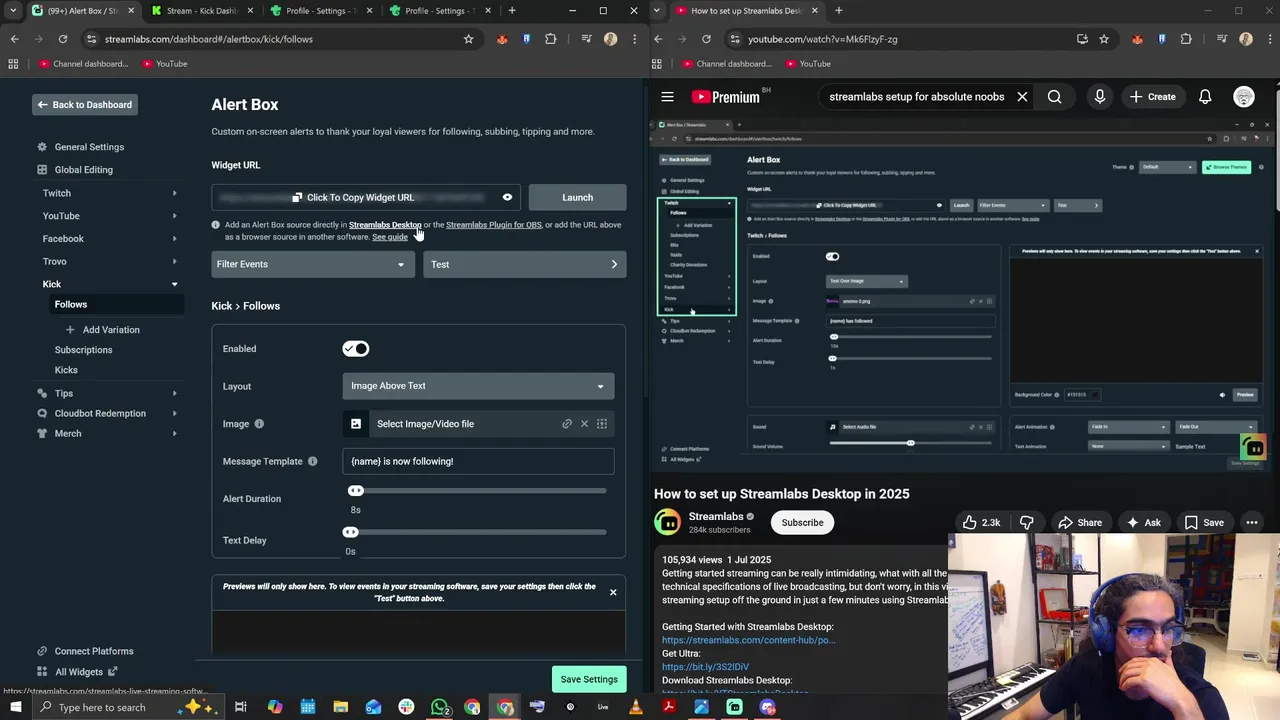
Task: Expand the Test menu button
Action: click(x=525, y=264)
